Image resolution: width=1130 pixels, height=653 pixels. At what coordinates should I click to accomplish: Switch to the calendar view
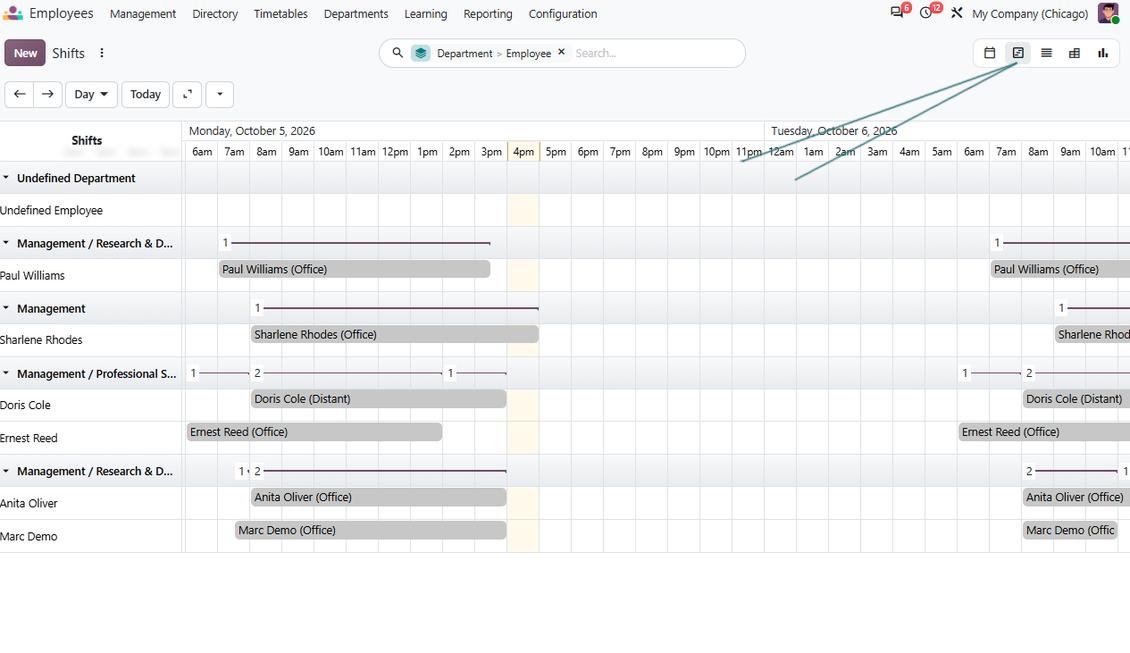[x=989, y=53]
